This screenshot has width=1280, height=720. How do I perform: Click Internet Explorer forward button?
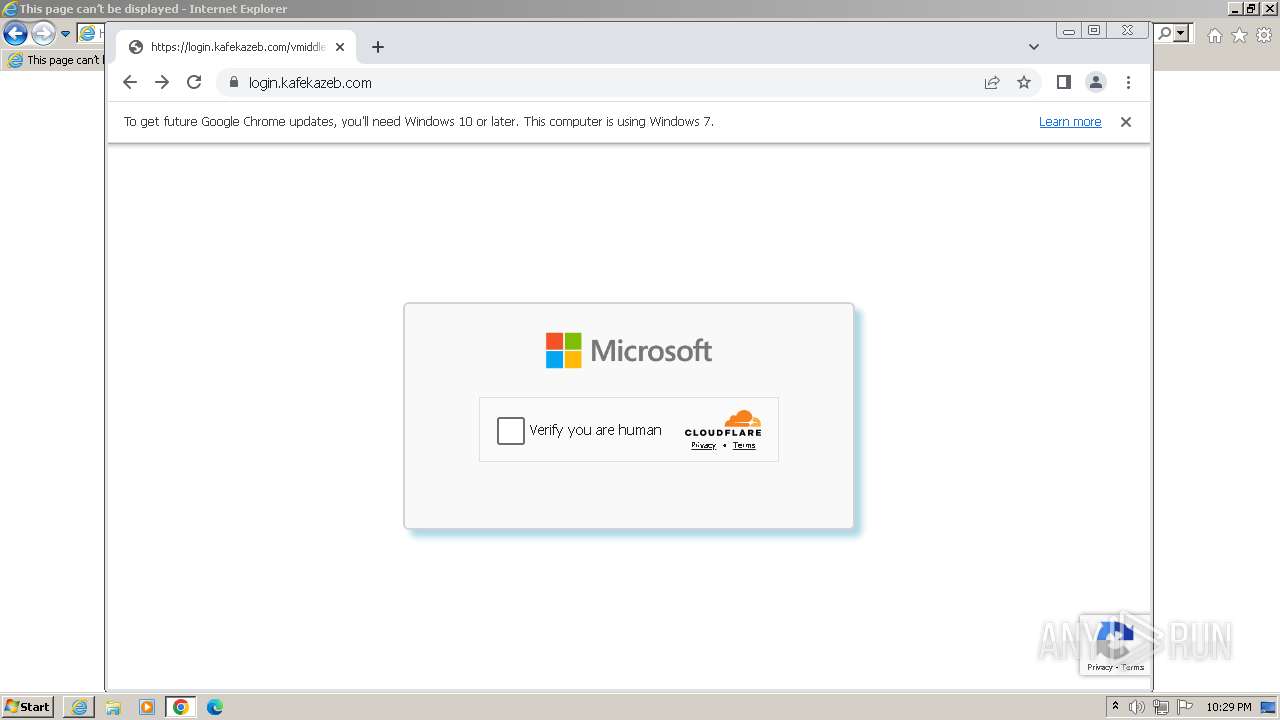[43, 33]
